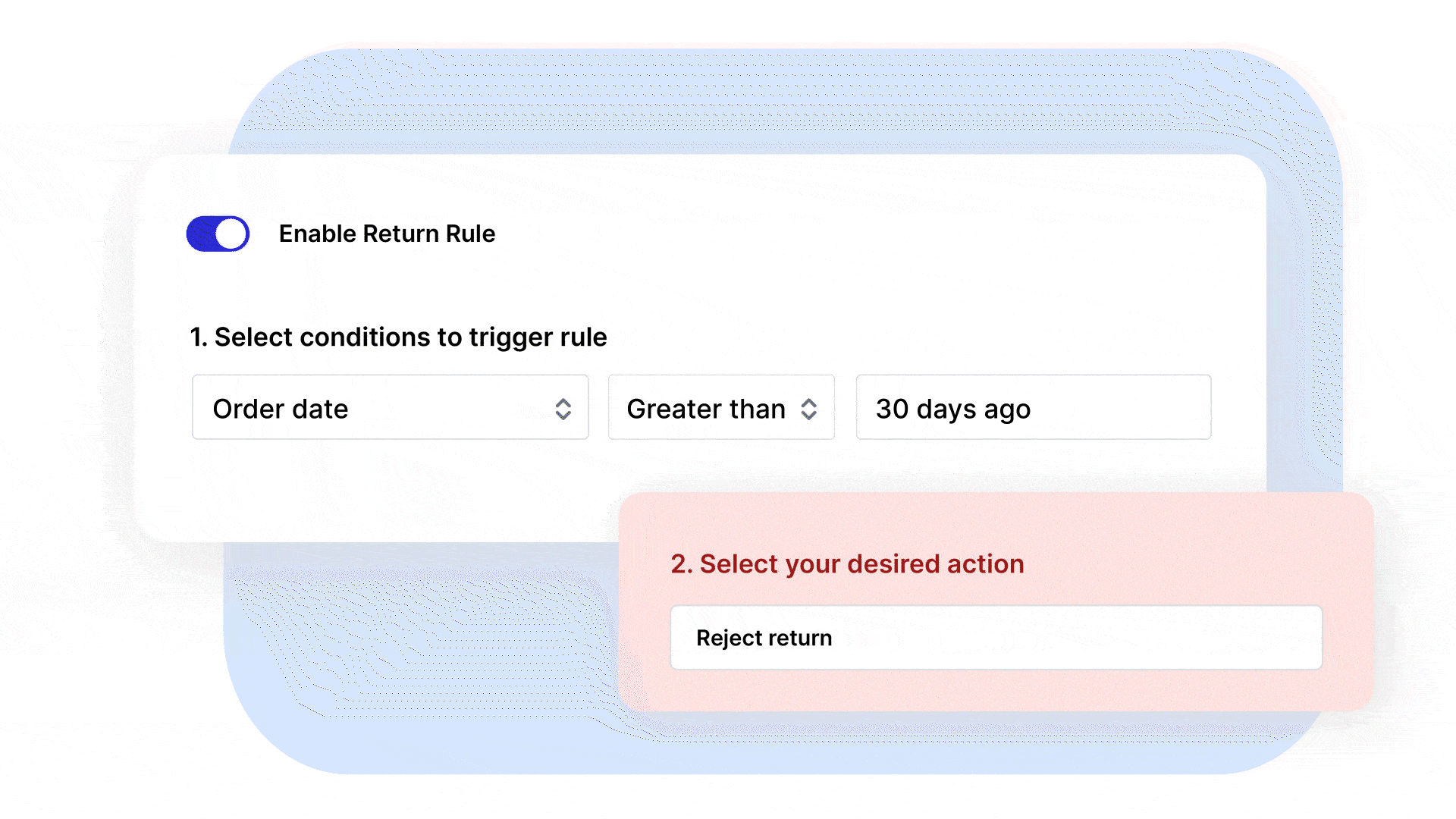Click the Enable Return Rule label
This screenshot has width=1456, height=819.
387,234
